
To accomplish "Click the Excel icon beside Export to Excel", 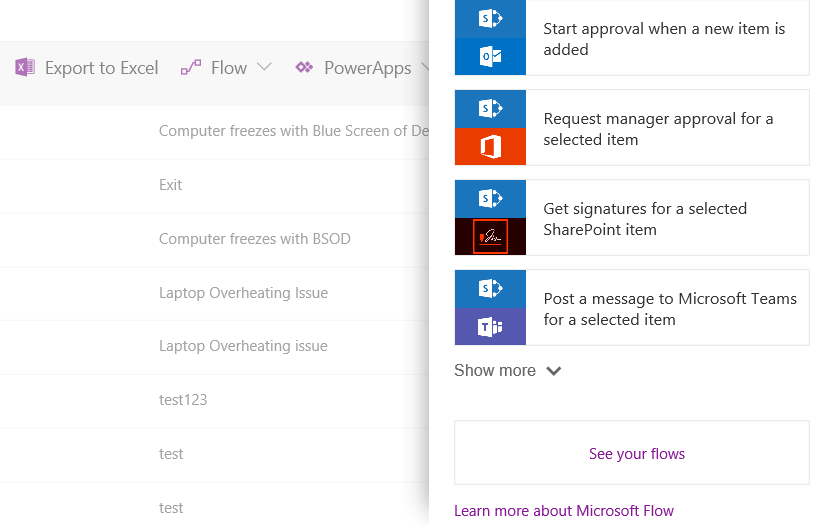I will [x=25, y=68].
